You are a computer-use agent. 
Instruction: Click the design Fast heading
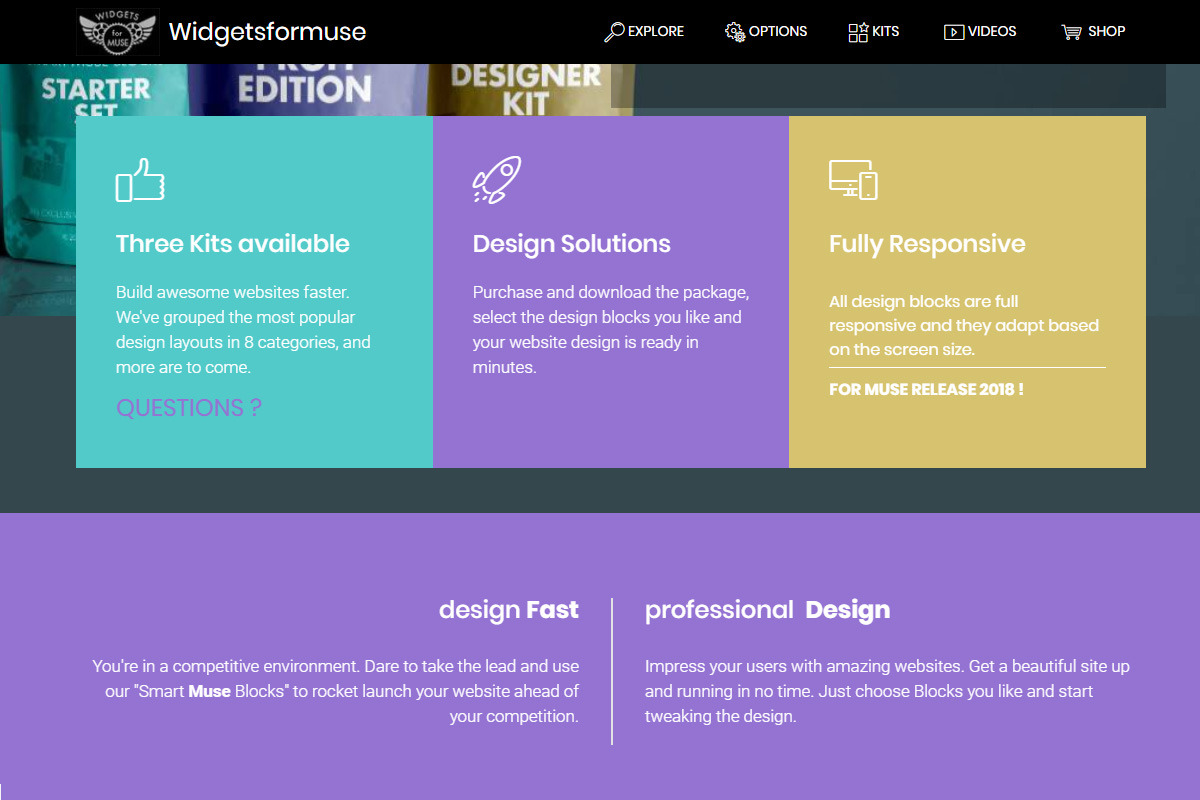click(509, 610)
